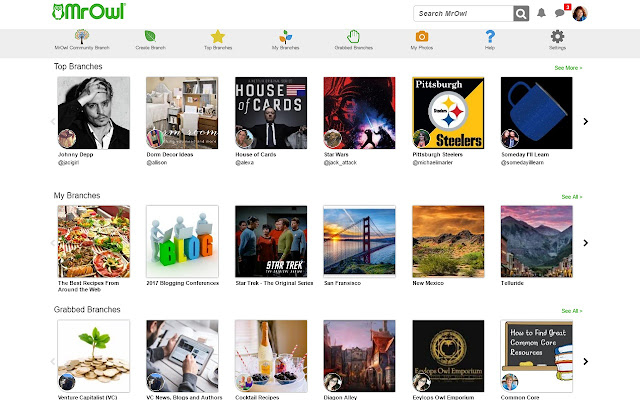Open the Dorm Decor Ideas thumbnail
This screenshot has width=640, height=400.
[182, 113]
